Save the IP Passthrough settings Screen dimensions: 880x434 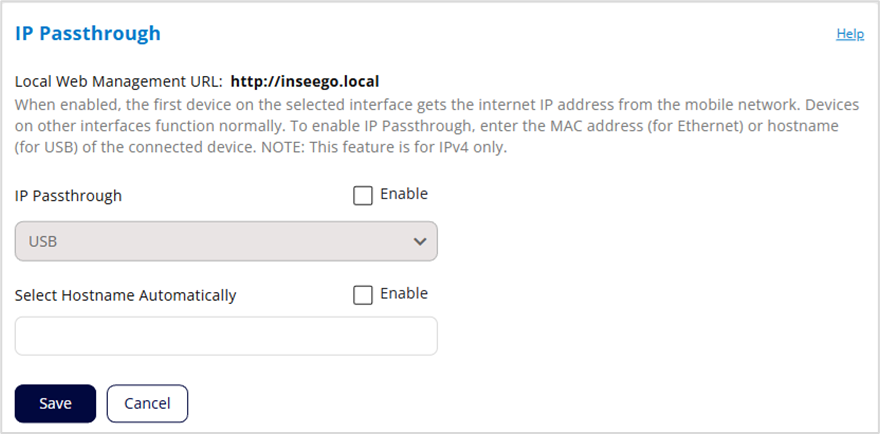(x=55, y=403)
